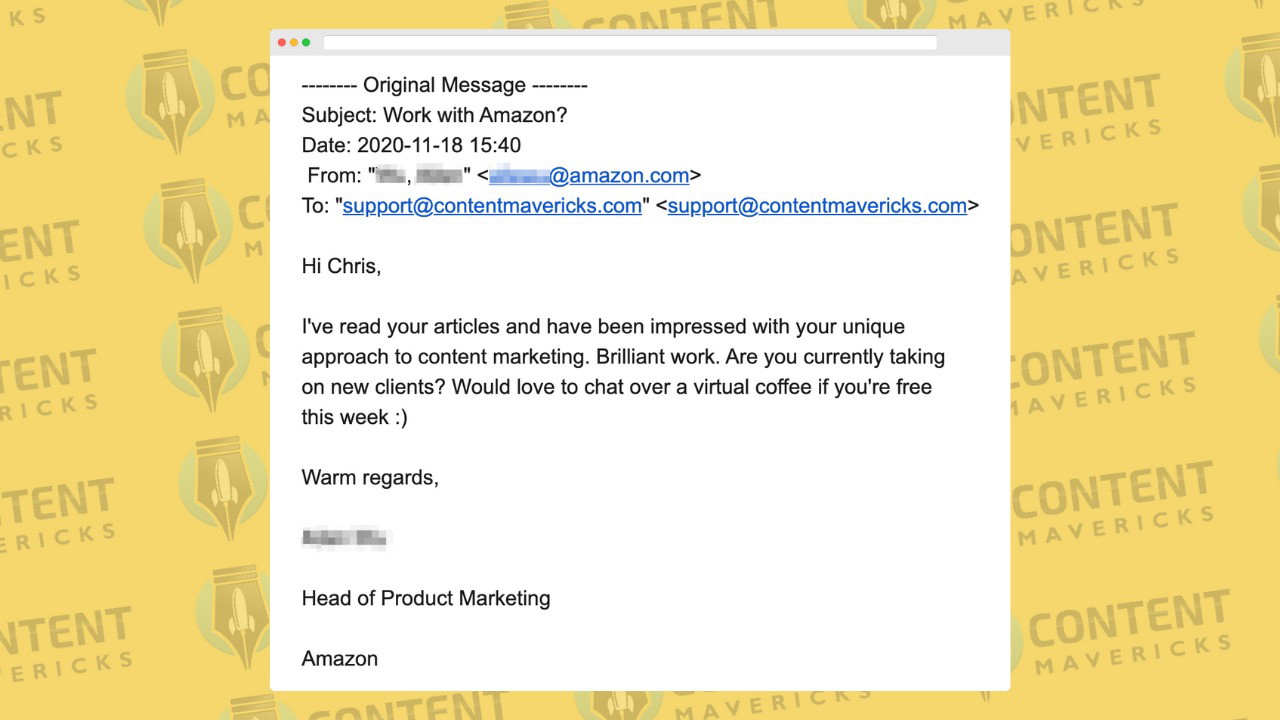Click the date "2020-11-18 15:40" text

[x=438, y=145]
